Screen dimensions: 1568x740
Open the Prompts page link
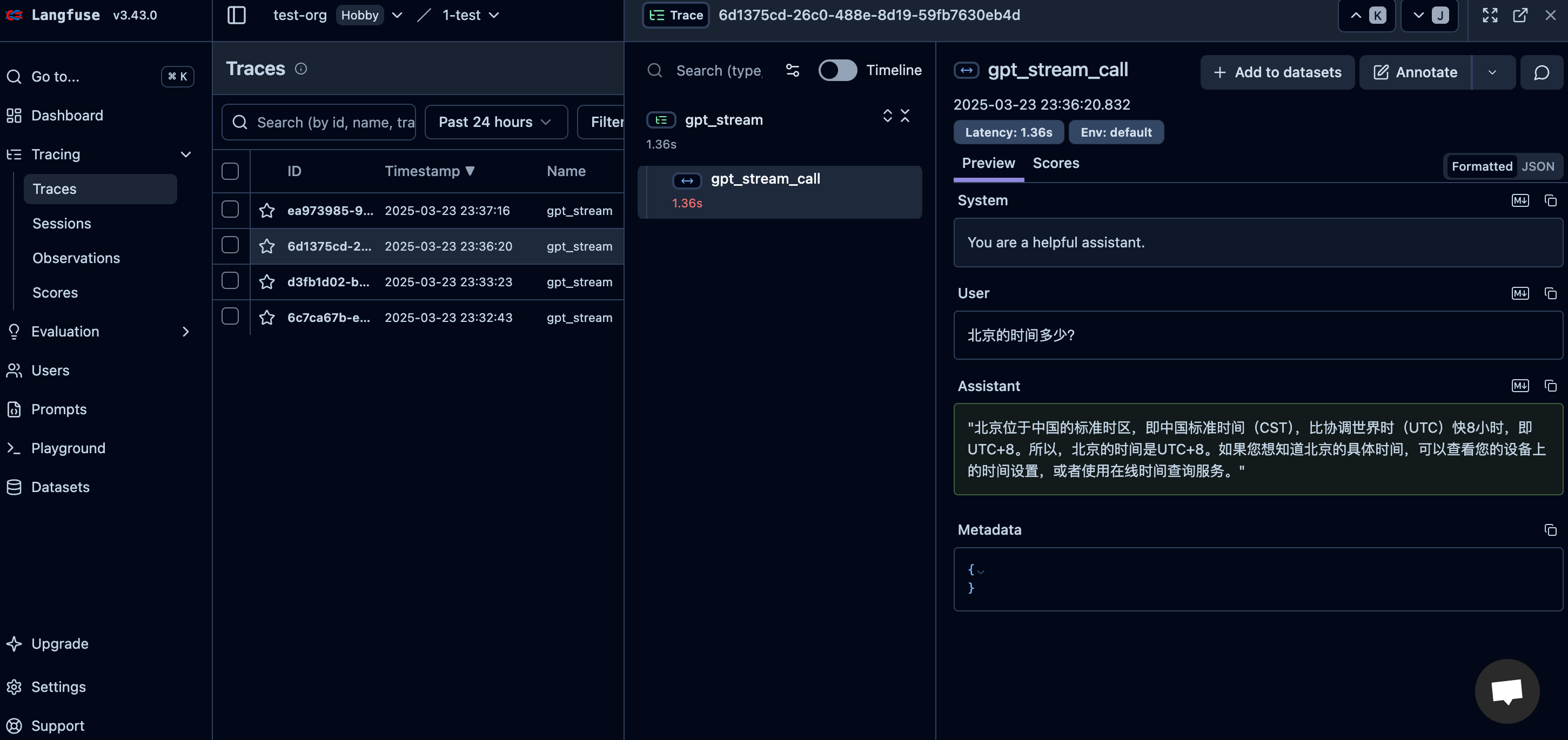click(x=59, y=409)
